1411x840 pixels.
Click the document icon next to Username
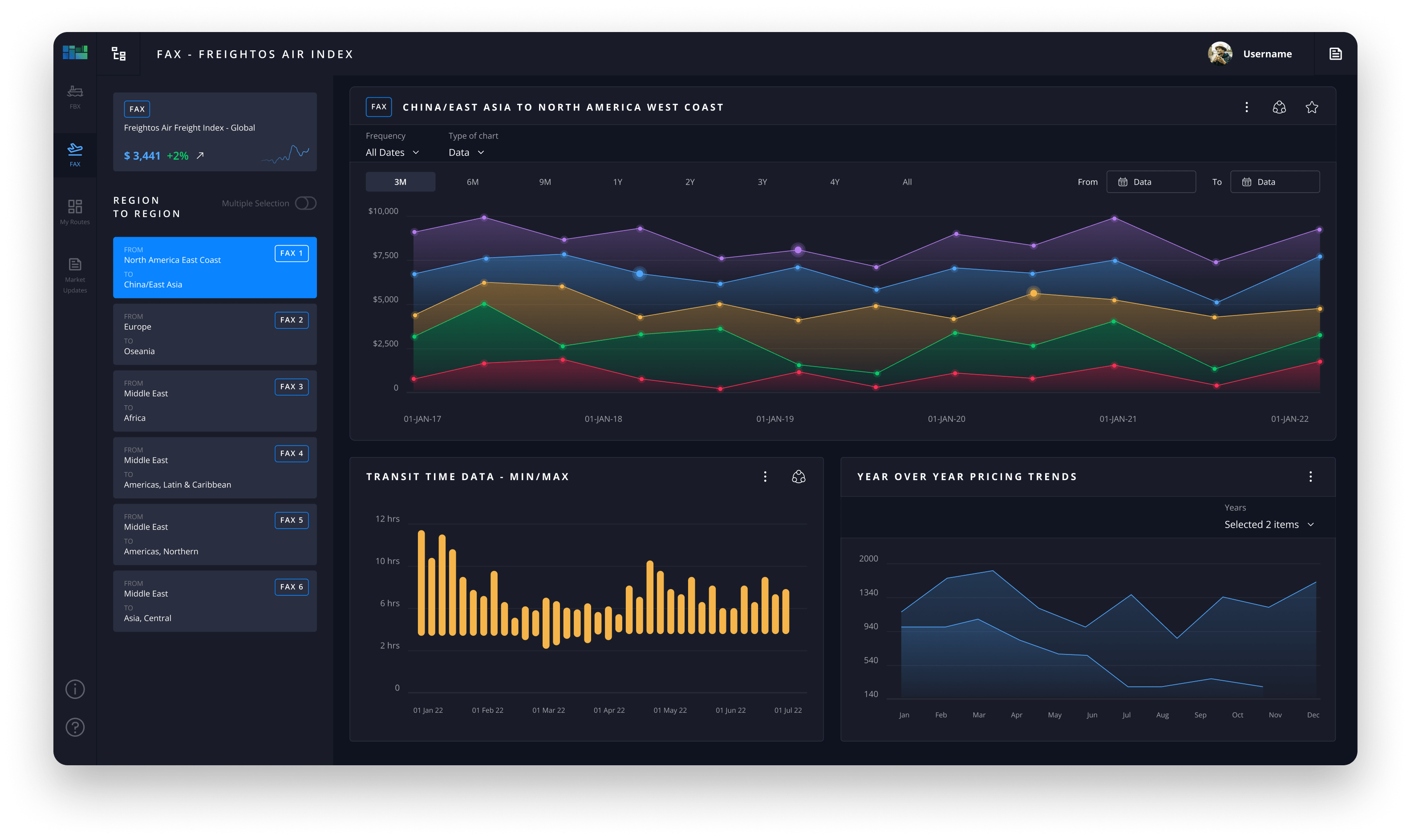[x=1335, y=53]
